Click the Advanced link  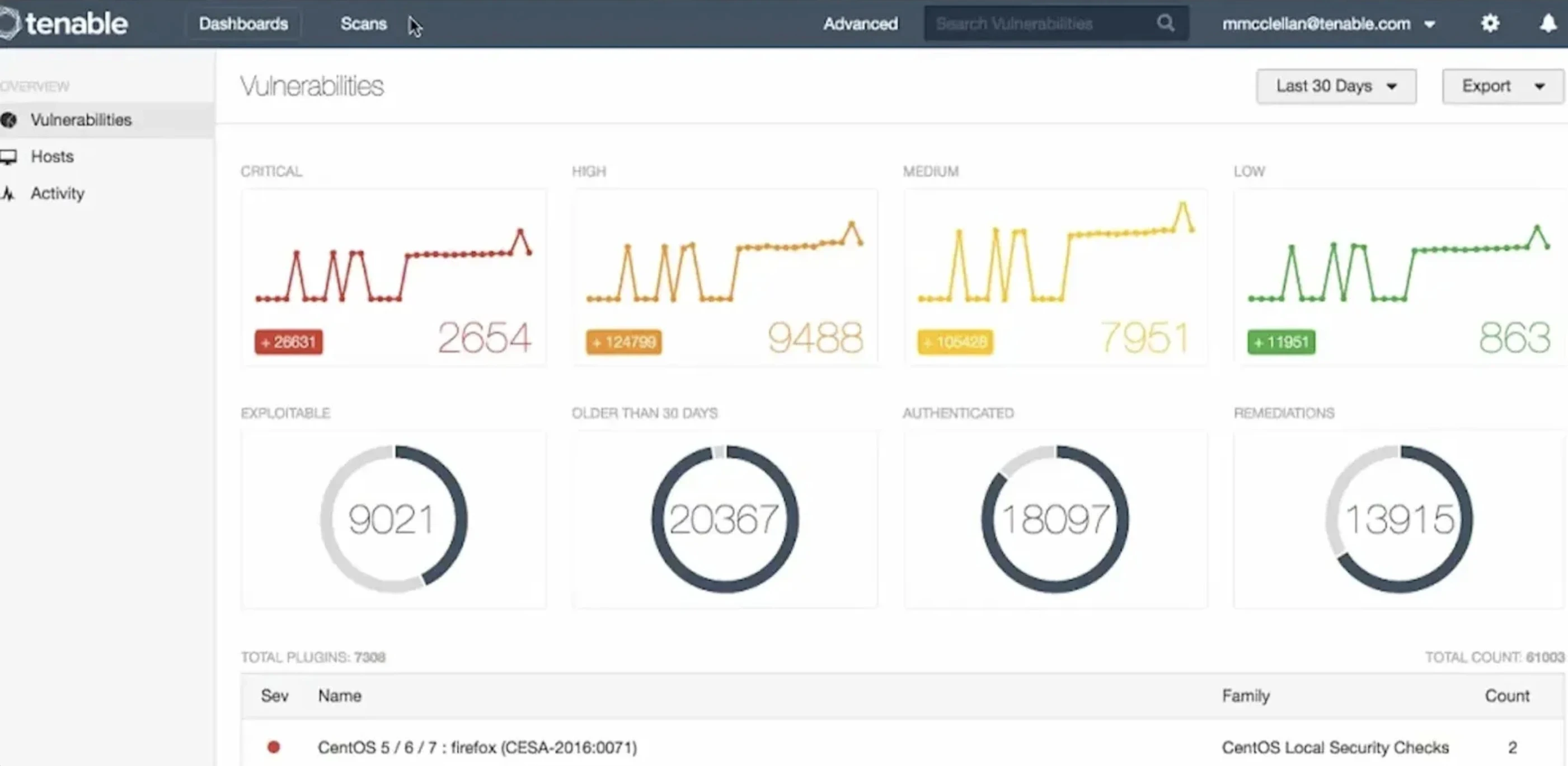point(860,23)
